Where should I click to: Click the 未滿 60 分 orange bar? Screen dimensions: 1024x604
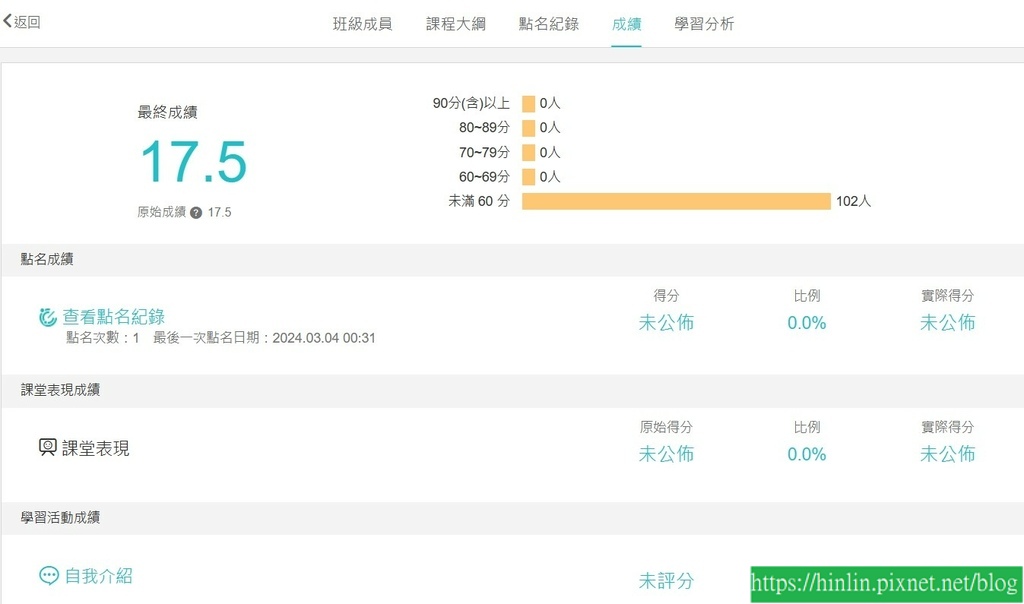677,201
